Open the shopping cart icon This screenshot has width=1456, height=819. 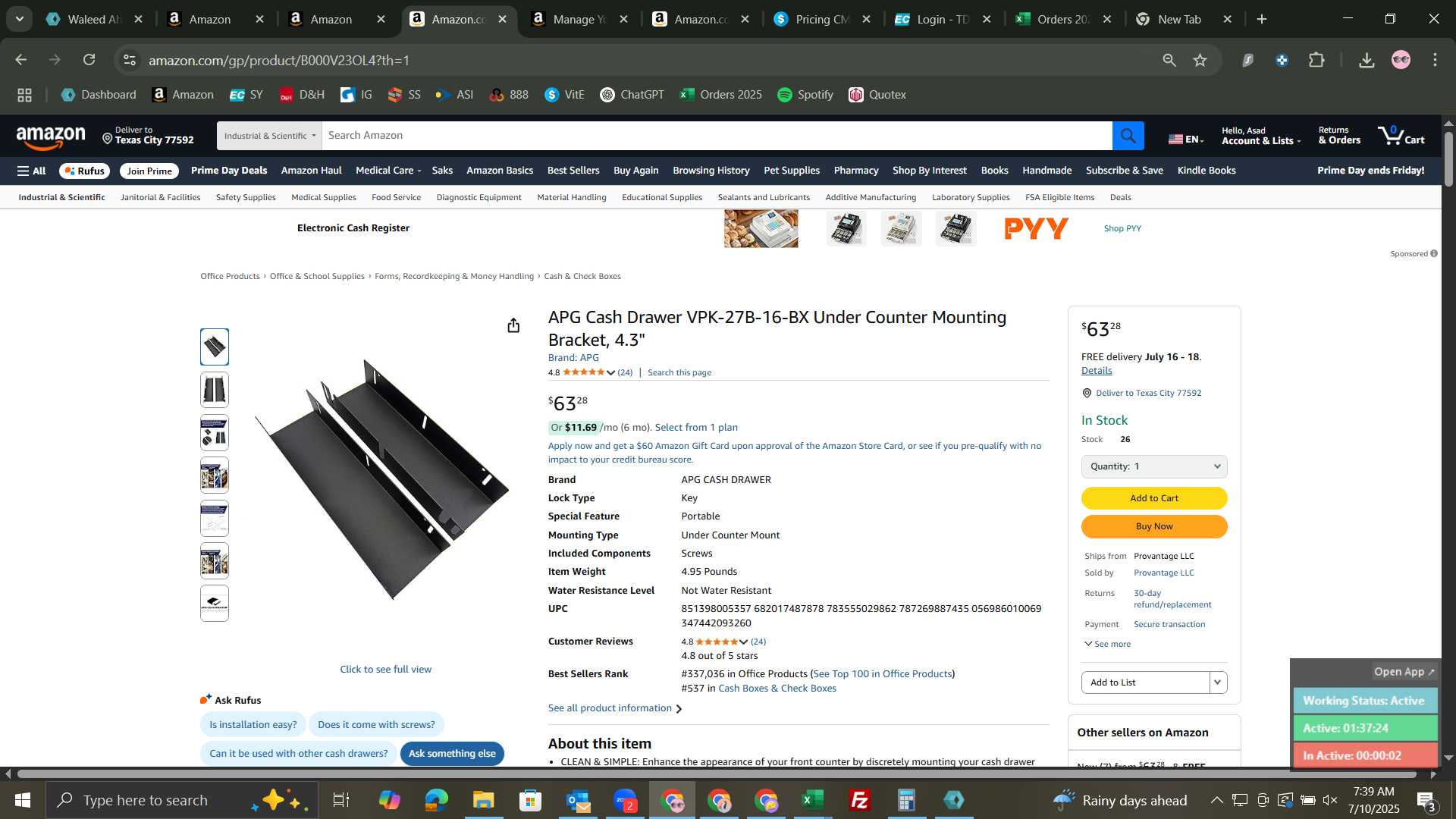pos(1401,136)
